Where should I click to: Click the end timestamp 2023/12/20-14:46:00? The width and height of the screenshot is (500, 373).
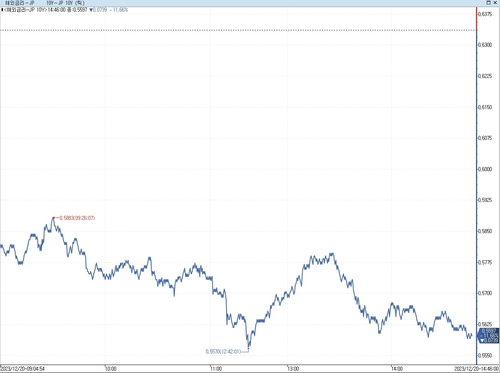pos(477,369)
